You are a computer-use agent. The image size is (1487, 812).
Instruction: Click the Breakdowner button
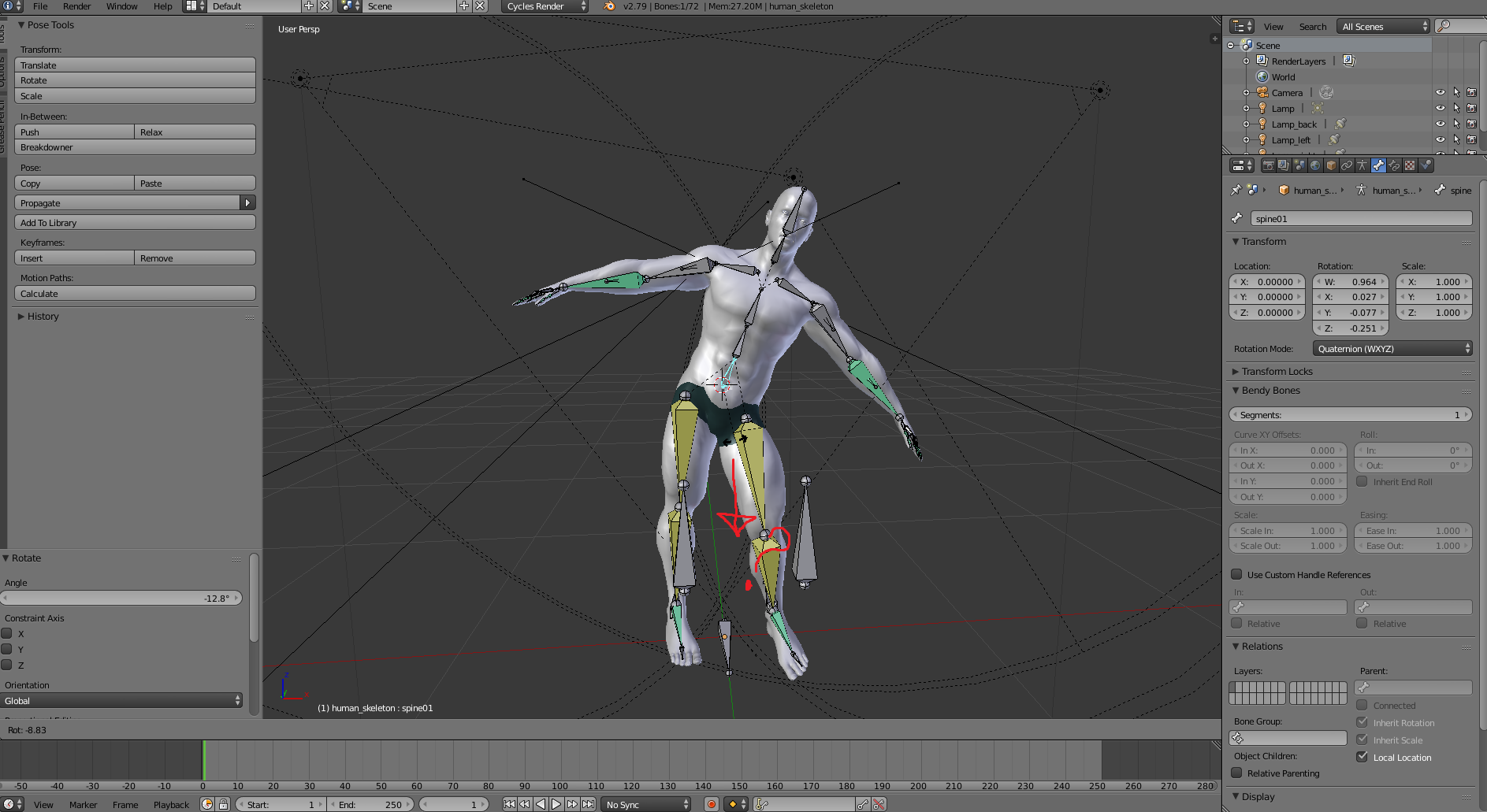135,147
